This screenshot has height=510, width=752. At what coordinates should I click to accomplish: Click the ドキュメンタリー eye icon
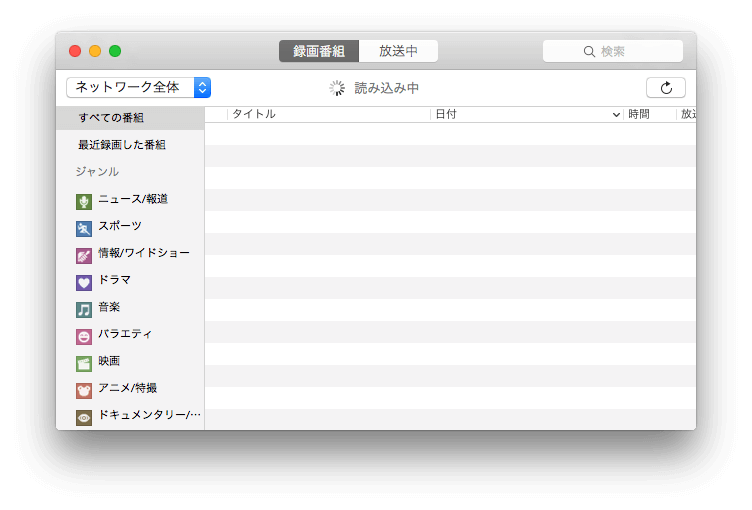[x=83, y=417]
